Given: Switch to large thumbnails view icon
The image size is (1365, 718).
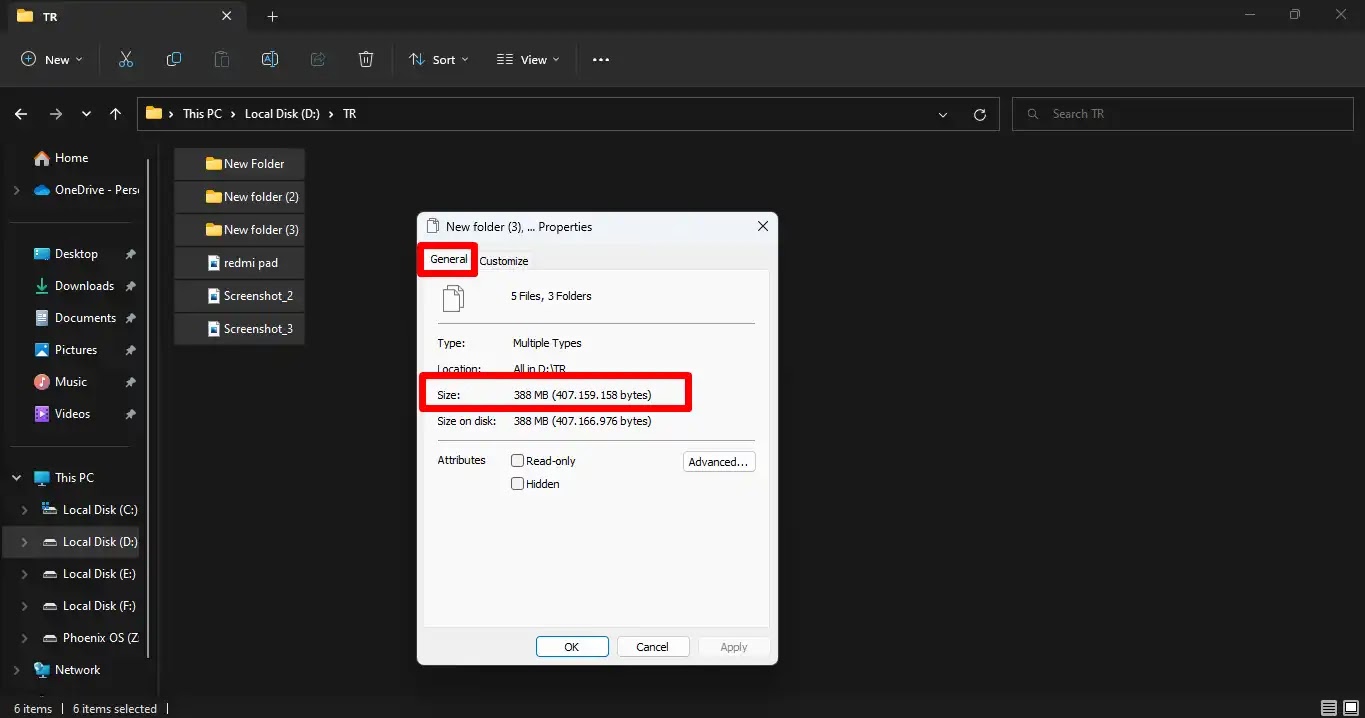Looking at the screenshot, I should tap(1349, 708).
